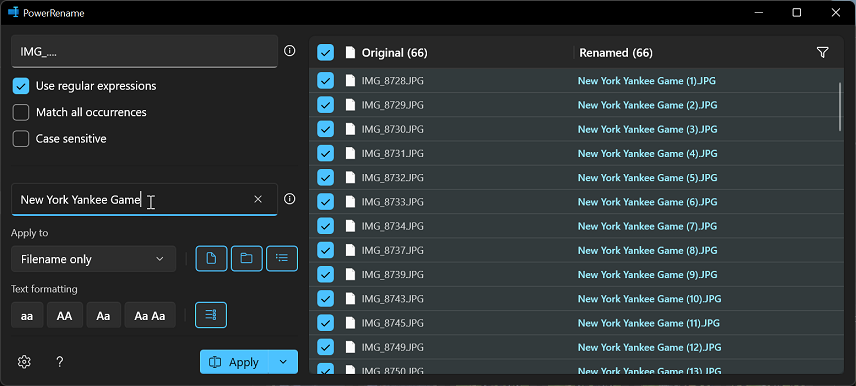This screenshot has width=856, height=386.
Task: Open the Filename only dropdown
Action: click(93, 259)
